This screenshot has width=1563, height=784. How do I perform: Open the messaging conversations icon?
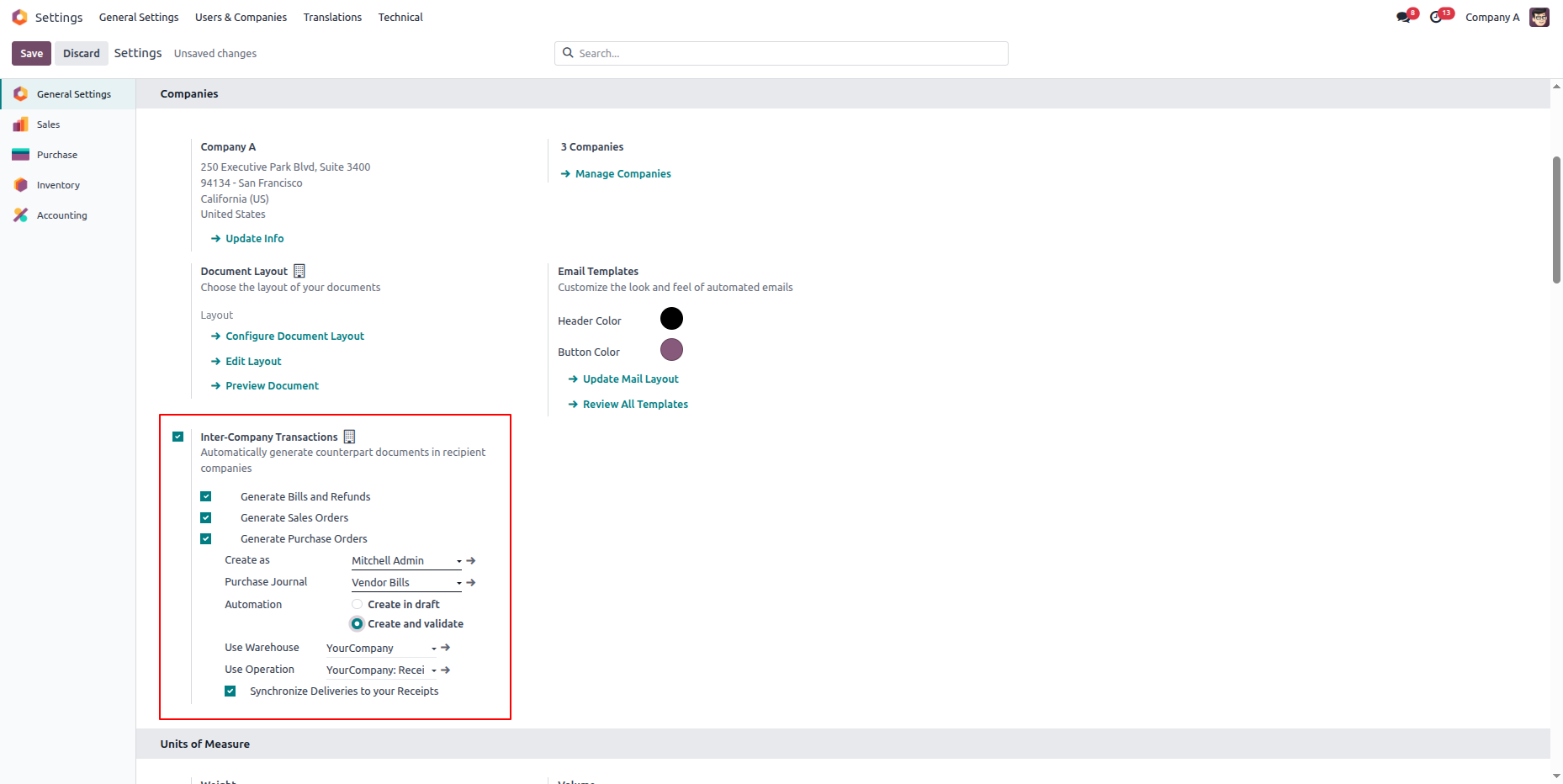[1403, 15]
